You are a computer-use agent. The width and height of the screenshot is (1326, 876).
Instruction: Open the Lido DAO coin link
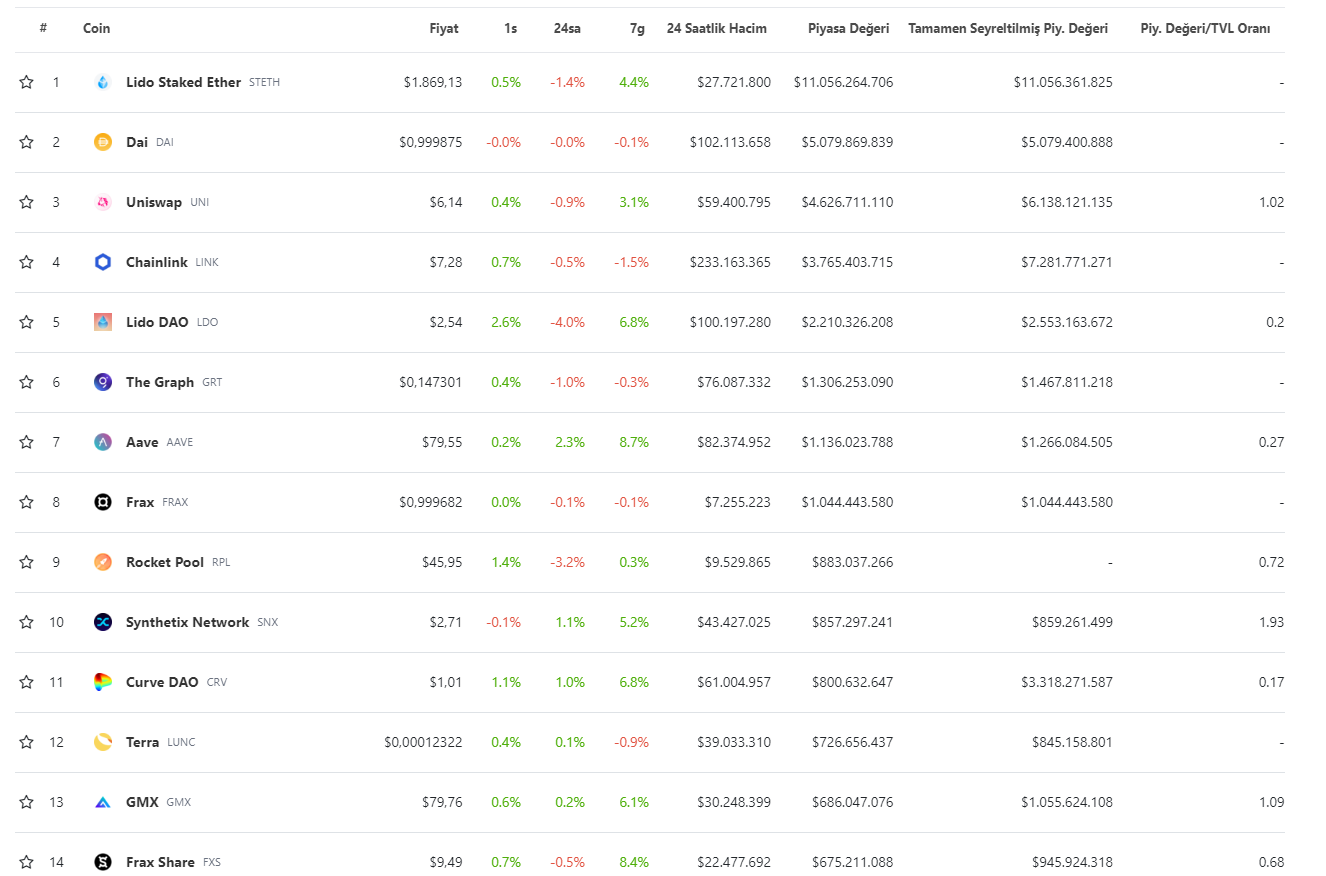(x=157, y=322)
